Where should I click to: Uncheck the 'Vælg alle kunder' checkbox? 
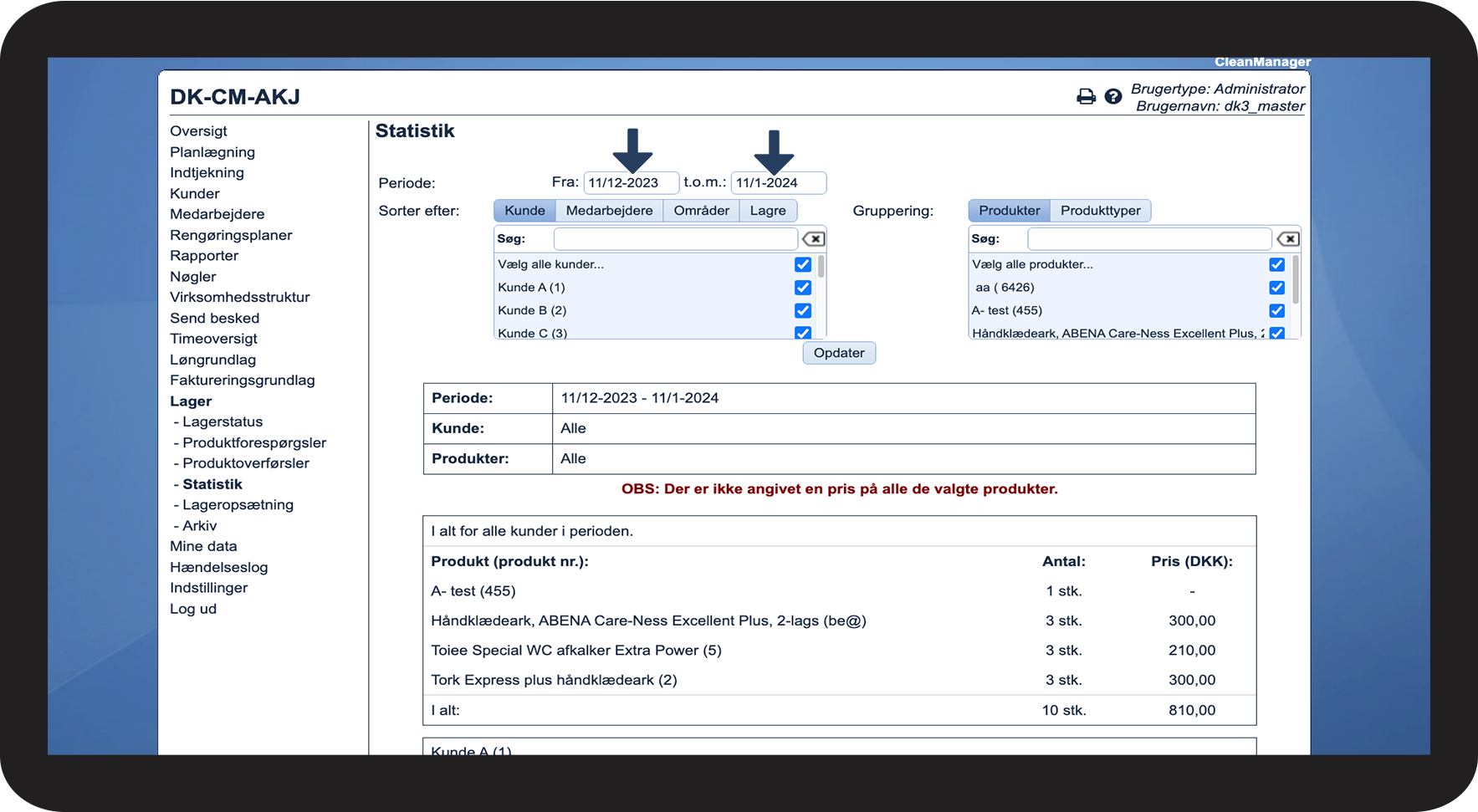point(803,264)
